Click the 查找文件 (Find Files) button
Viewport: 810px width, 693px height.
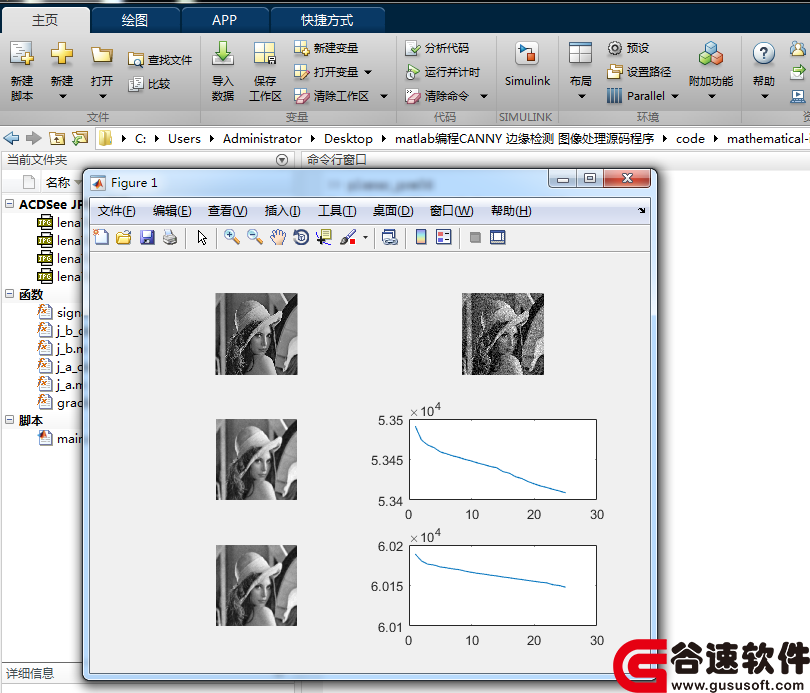point(160,60)
